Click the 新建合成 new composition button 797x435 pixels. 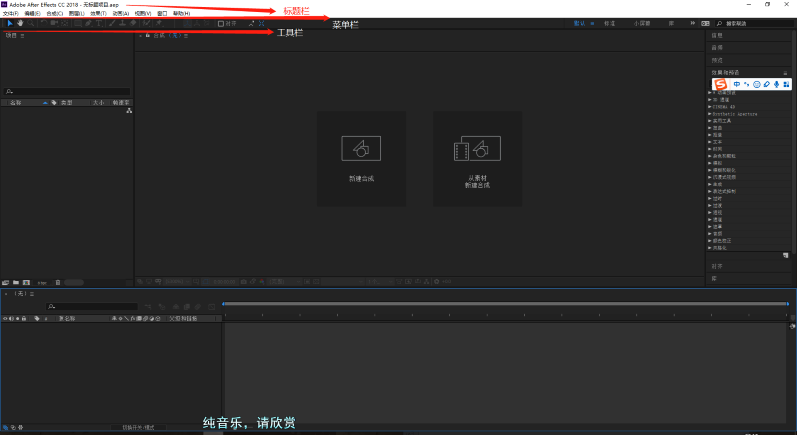(361, 159)
